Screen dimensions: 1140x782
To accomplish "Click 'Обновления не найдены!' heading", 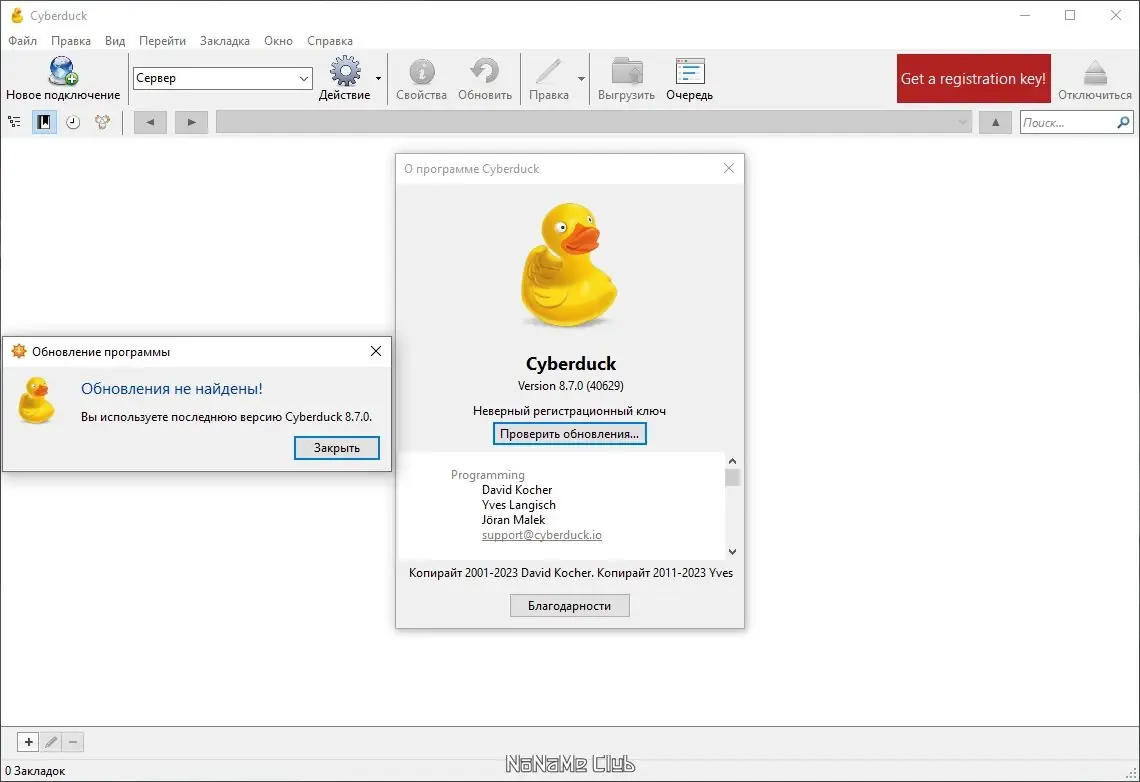I will pos(172,389).
